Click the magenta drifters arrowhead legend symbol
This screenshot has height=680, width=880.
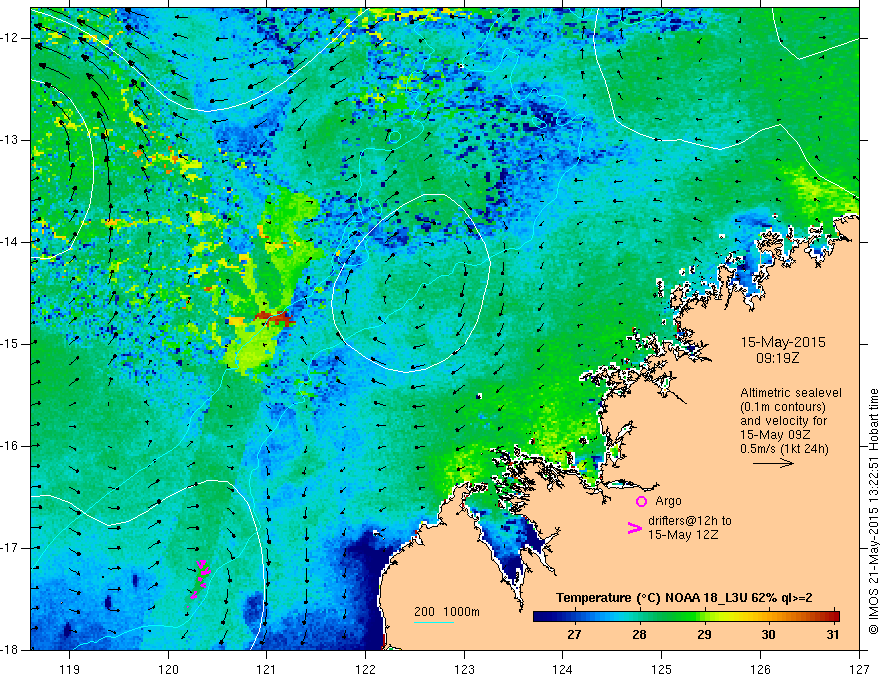coord(634,528)
